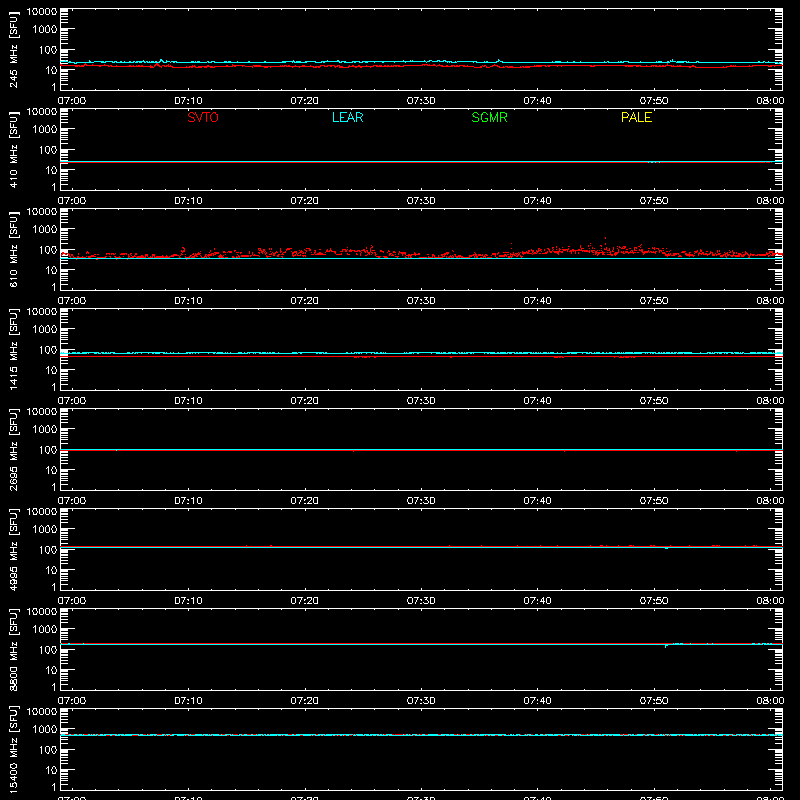Screen dimensions: 800x800
Task: Click 07:40 time label below 4995 MHz plot
Action: [x=537, y=601]
